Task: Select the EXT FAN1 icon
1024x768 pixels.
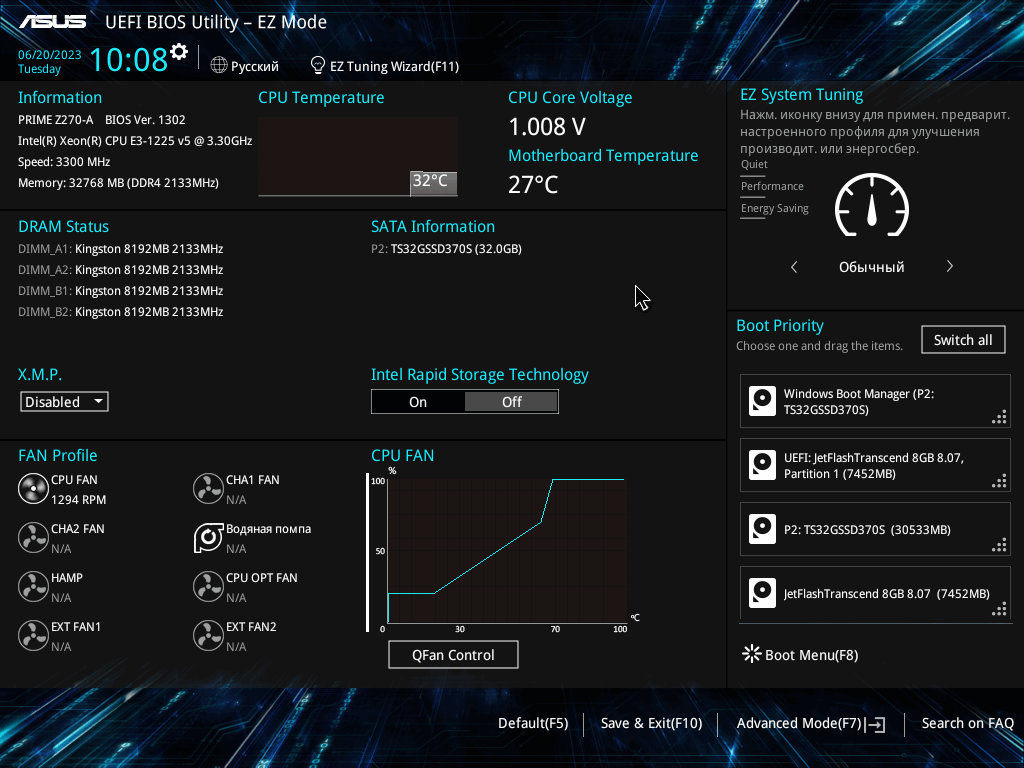Action: click(33, 635)
